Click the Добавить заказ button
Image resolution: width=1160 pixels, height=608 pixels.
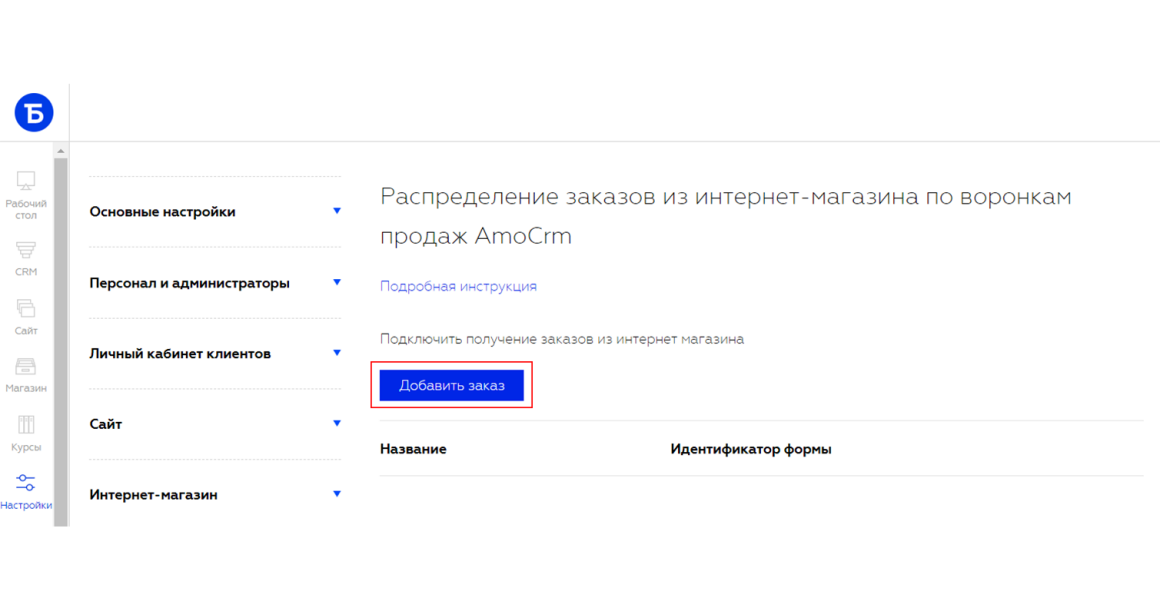451,385
